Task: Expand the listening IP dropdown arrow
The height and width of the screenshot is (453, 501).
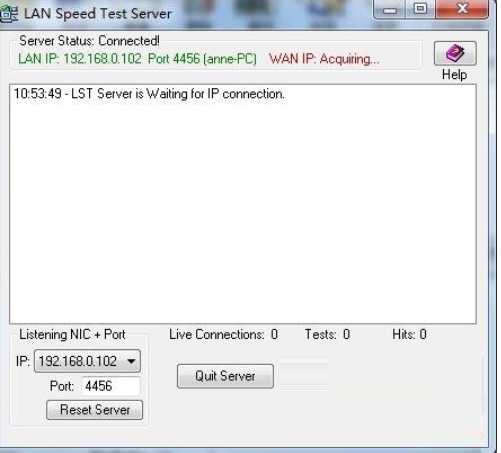Action: [x=131, y=361]
